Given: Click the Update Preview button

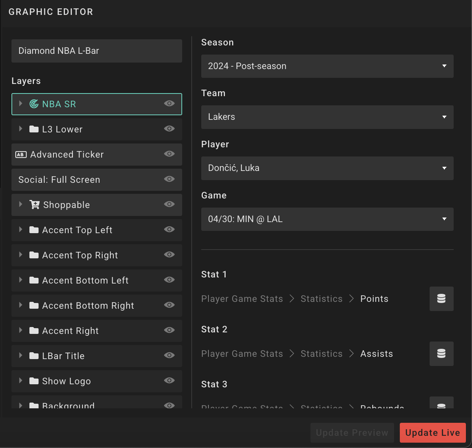Looking at the screenshot, I should coord(352,433).
